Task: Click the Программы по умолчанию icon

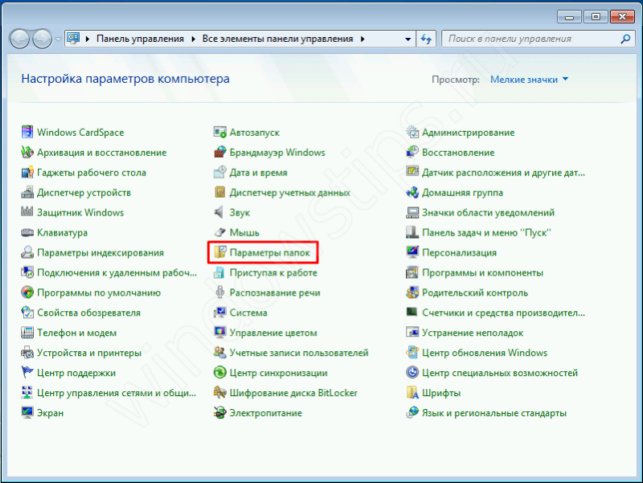Action: point(27,292)
